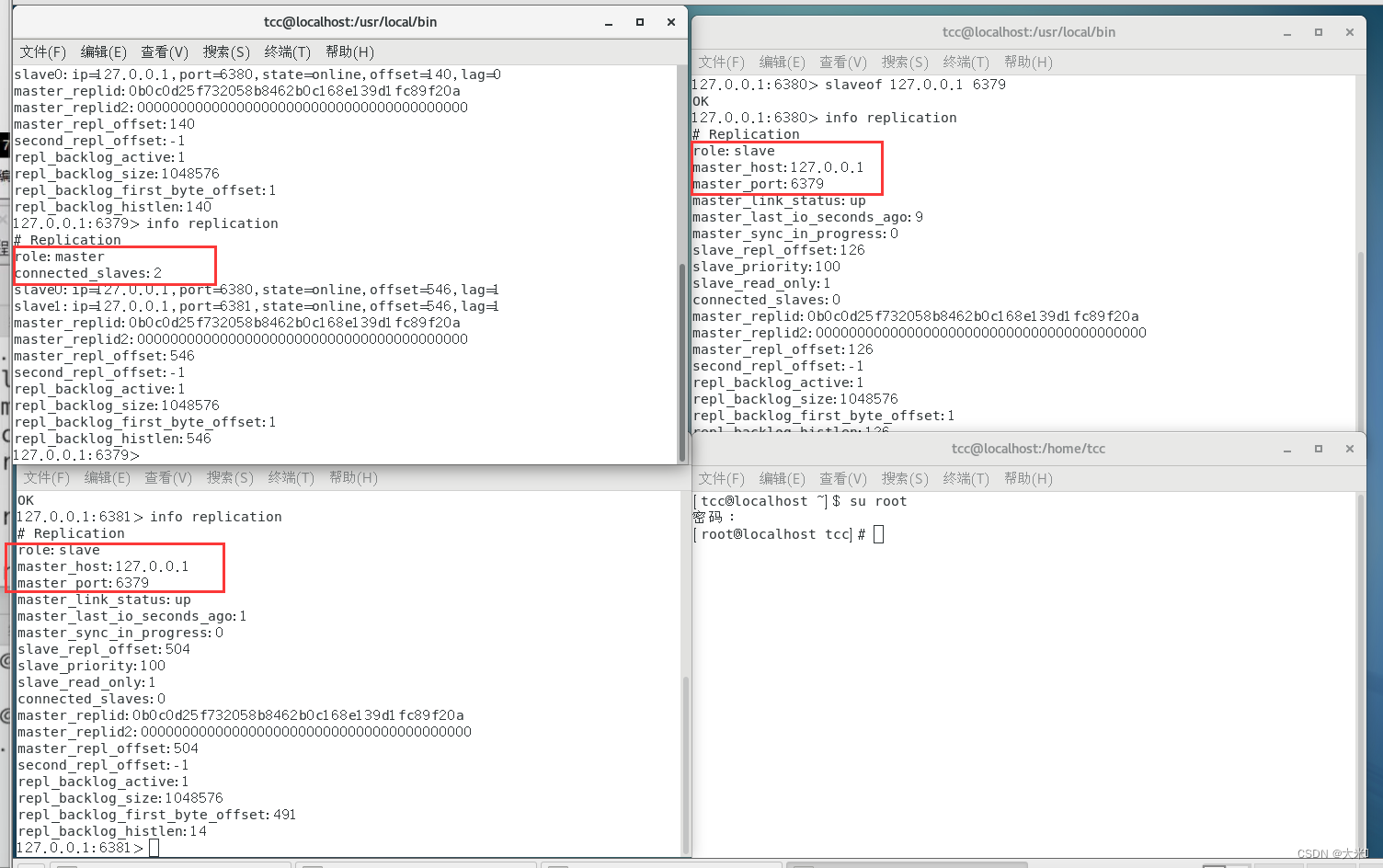This screenshot has height=868, width=1383.
Task: Click the scrollbar of the 6379 terminal
Action: click(x=681, y=362)
